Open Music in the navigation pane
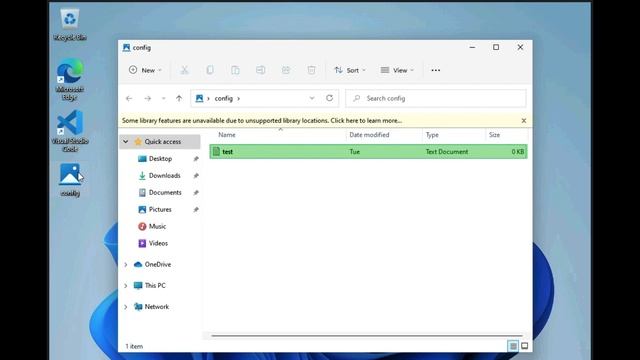The height and width of the screenshot is (360, 640). (x=157, y=227)
